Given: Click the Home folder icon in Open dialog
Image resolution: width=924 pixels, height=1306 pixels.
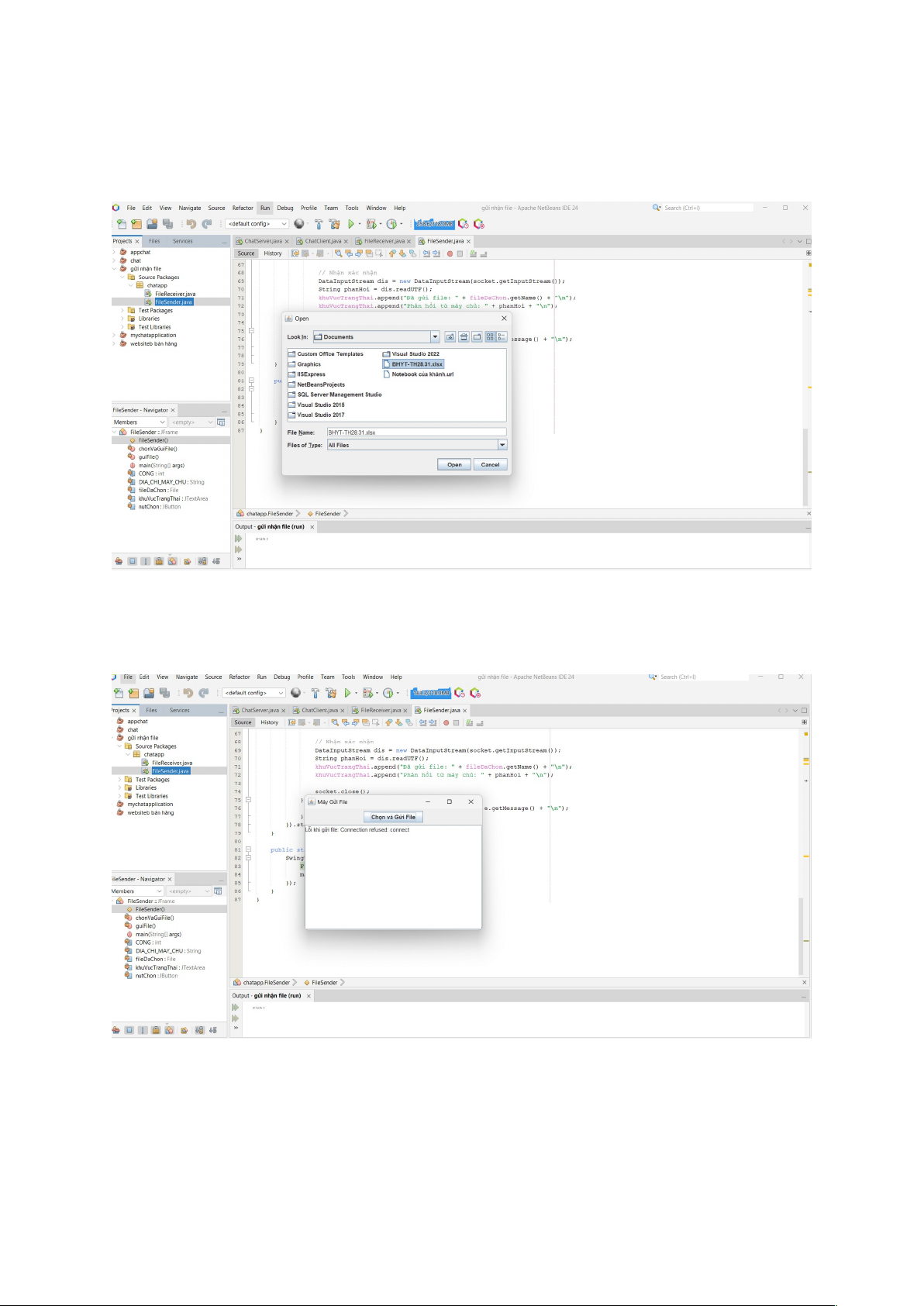Looking at the screenshot, I should click(x=464, y=337).
